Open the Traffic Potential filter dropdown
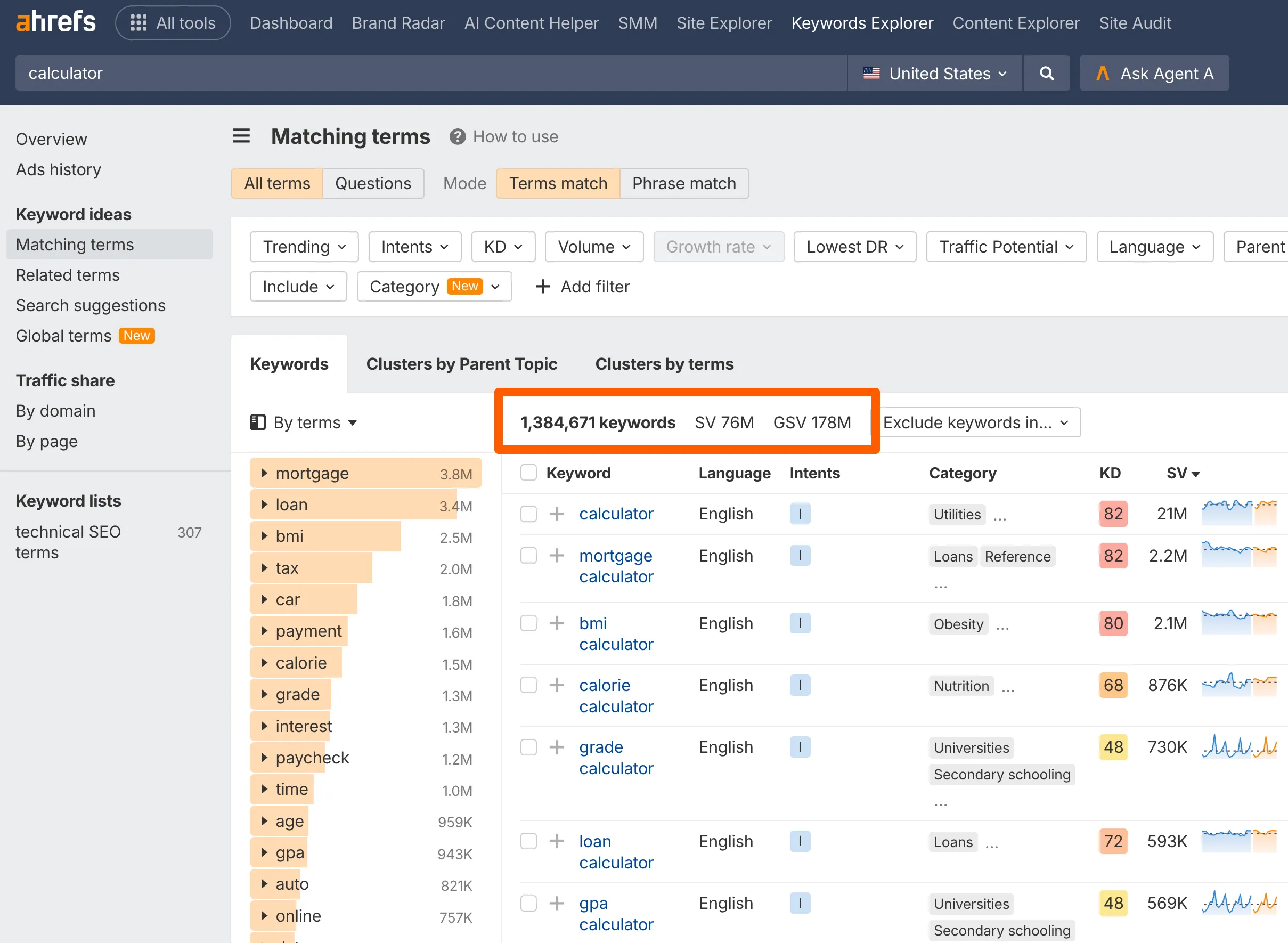Screen dimensions: 1288x943 (1006, 247)
